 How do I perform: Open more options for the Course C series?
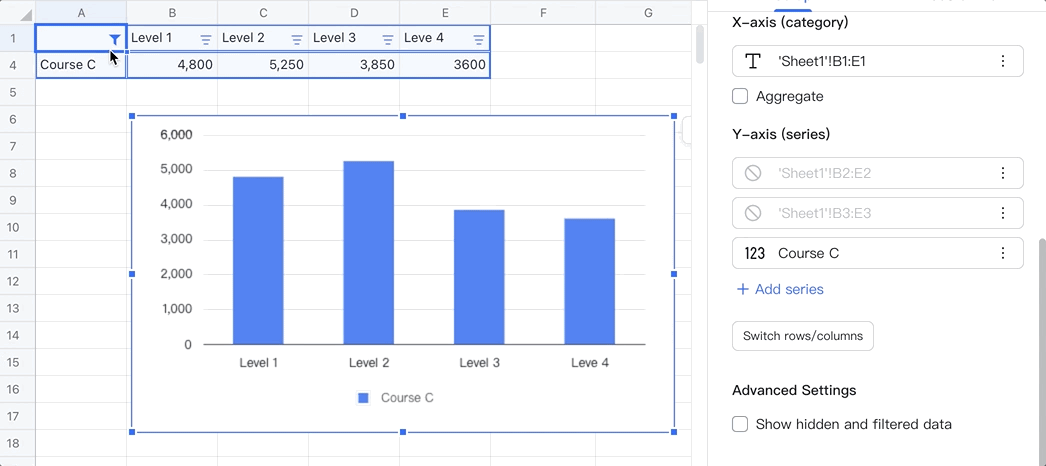(1002, 253)
